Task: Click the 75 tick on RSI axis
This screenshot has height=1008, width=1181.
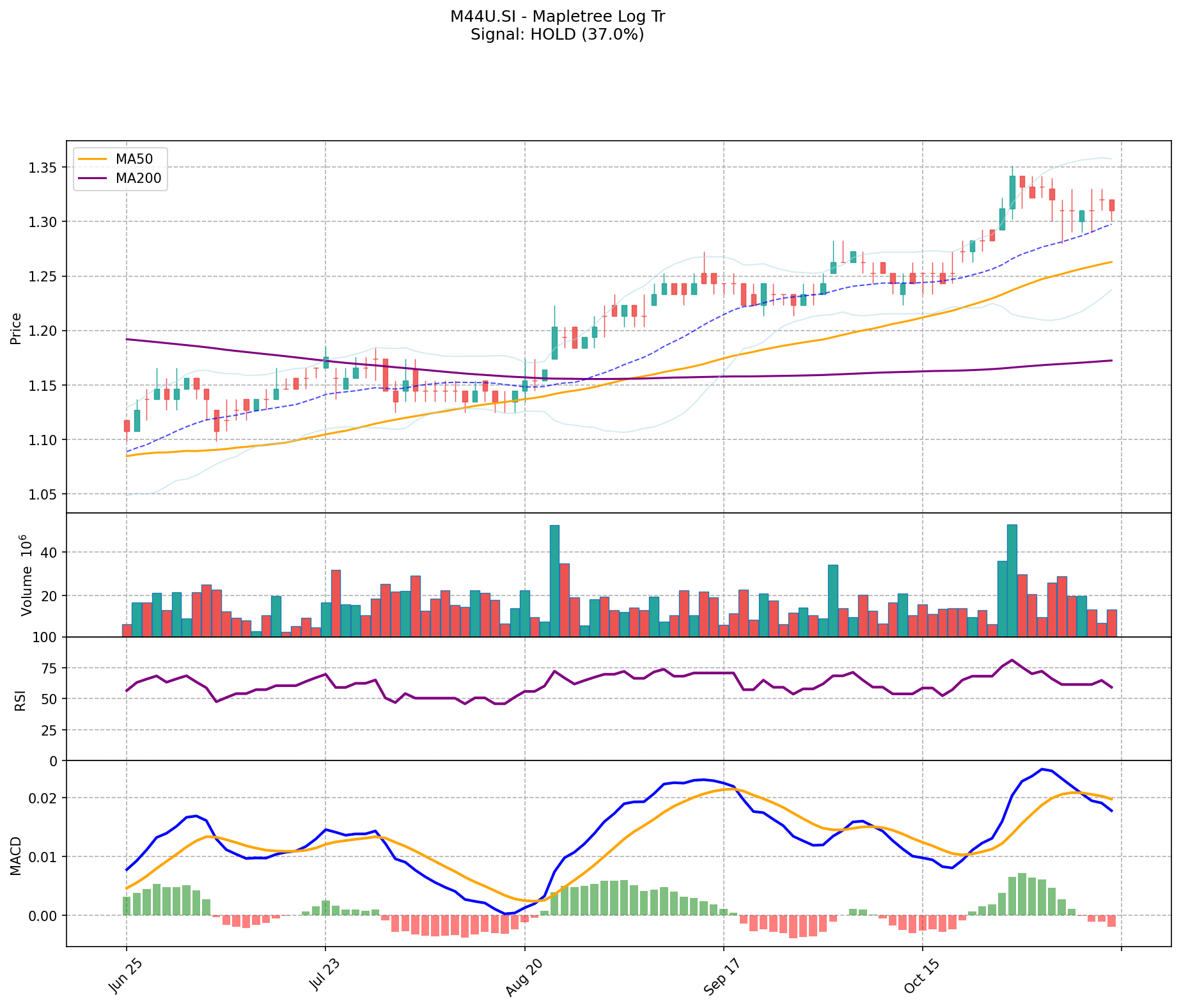Action: 49,668
